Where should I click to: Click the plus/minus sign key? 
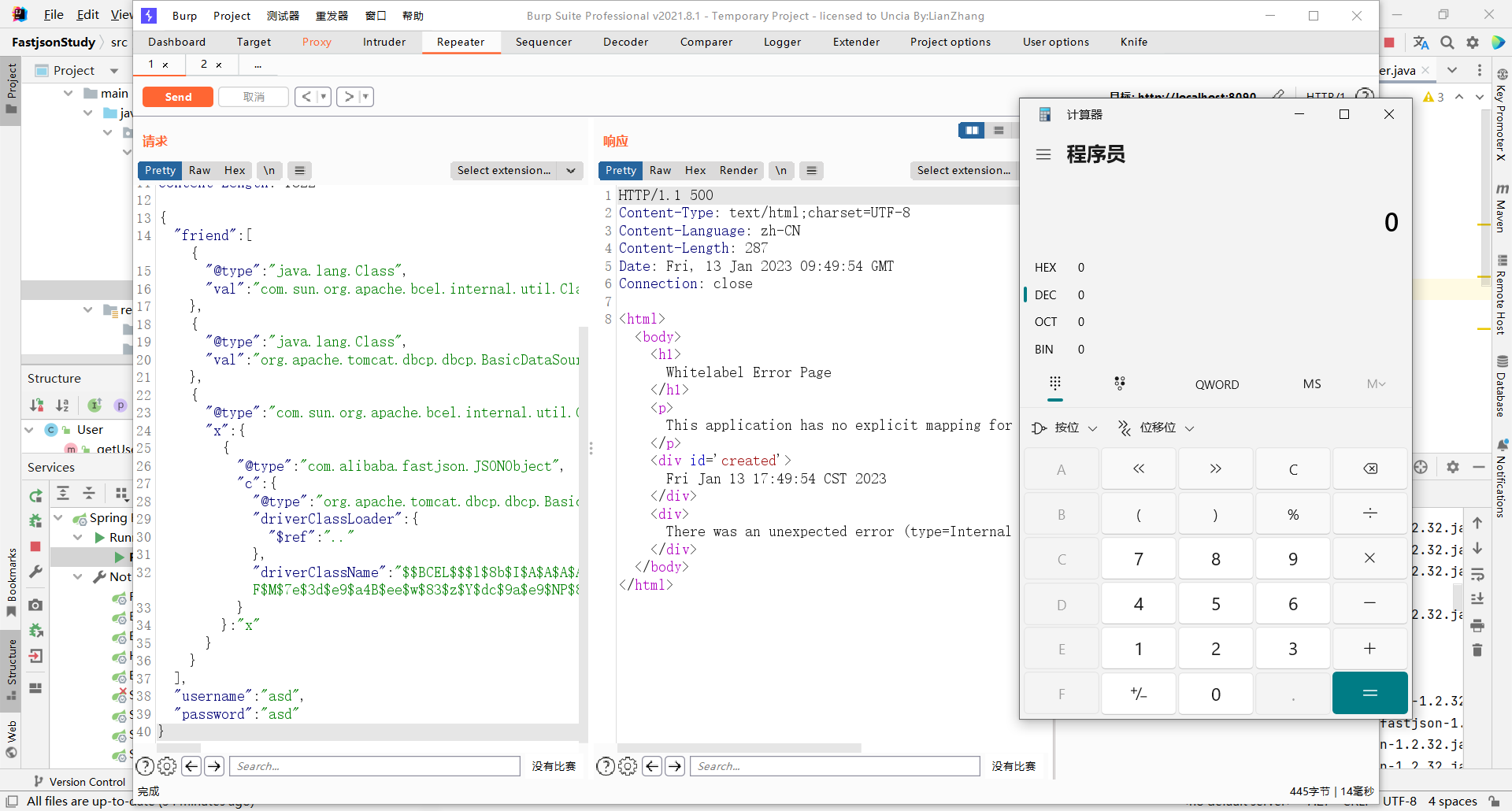click(1139, 694)
